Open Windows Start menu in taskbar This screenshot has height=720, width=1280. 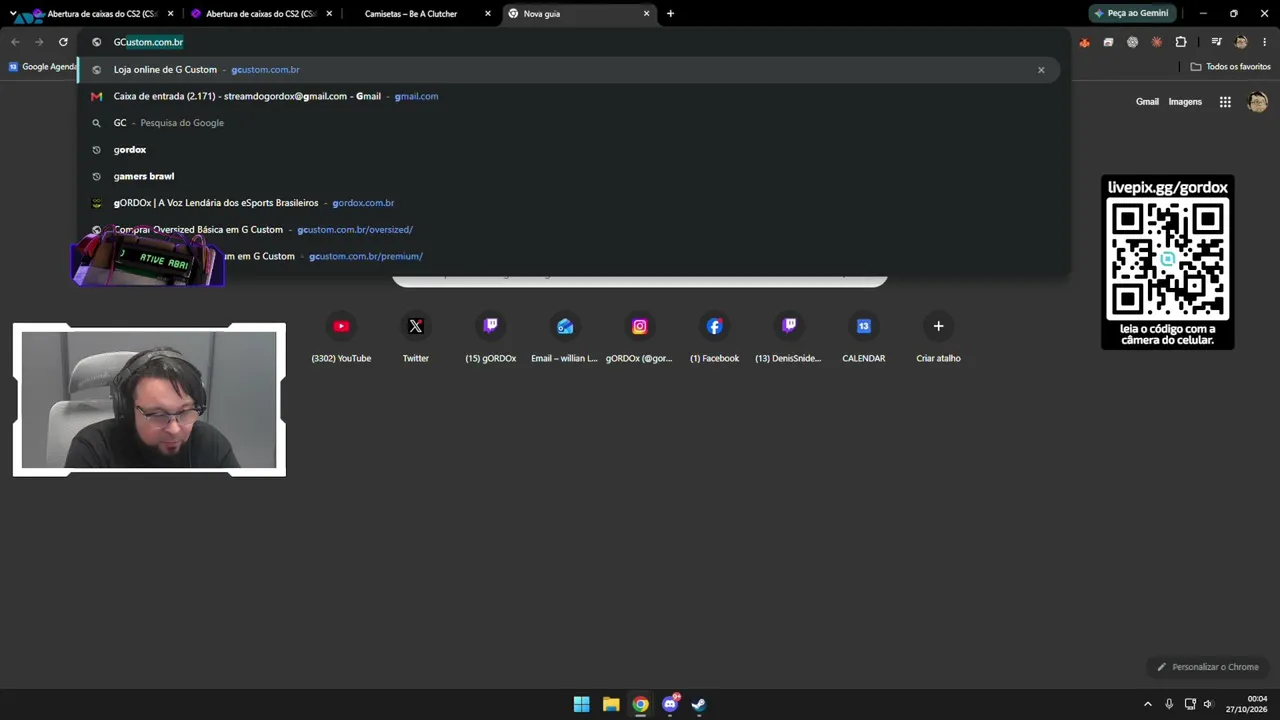(x=581, y=704)
